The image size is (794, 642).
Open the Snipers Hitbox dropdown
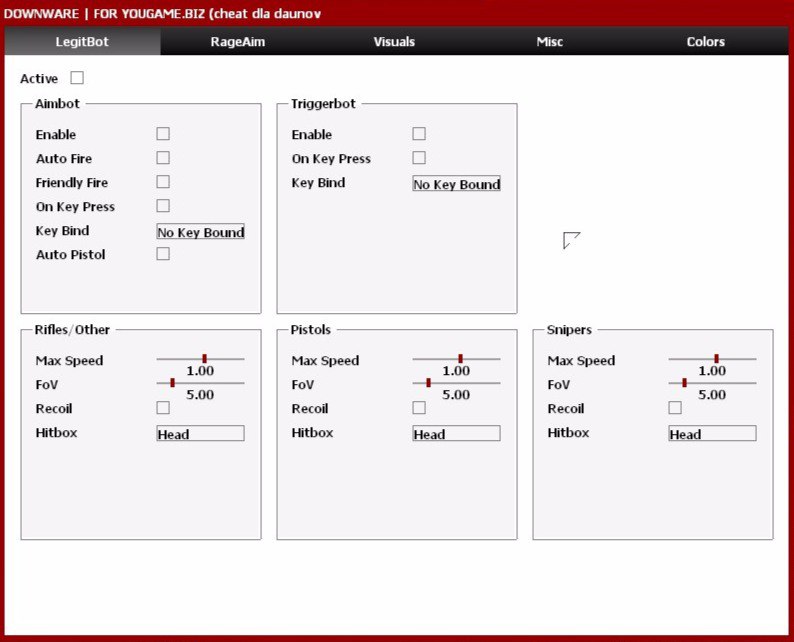pyautogui.click(x=712, y=433)
